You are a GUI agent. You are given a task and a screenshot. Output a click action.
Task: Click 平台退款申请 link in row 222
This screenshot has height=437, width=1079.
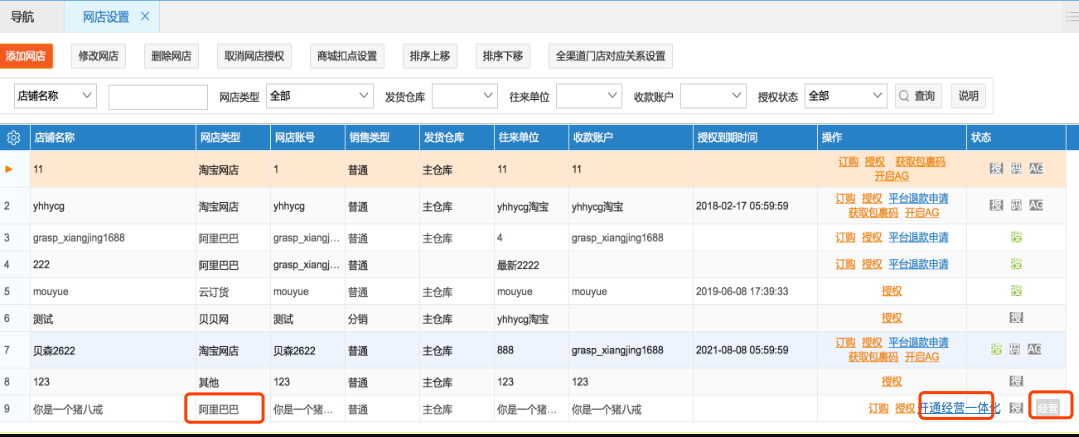919,264
